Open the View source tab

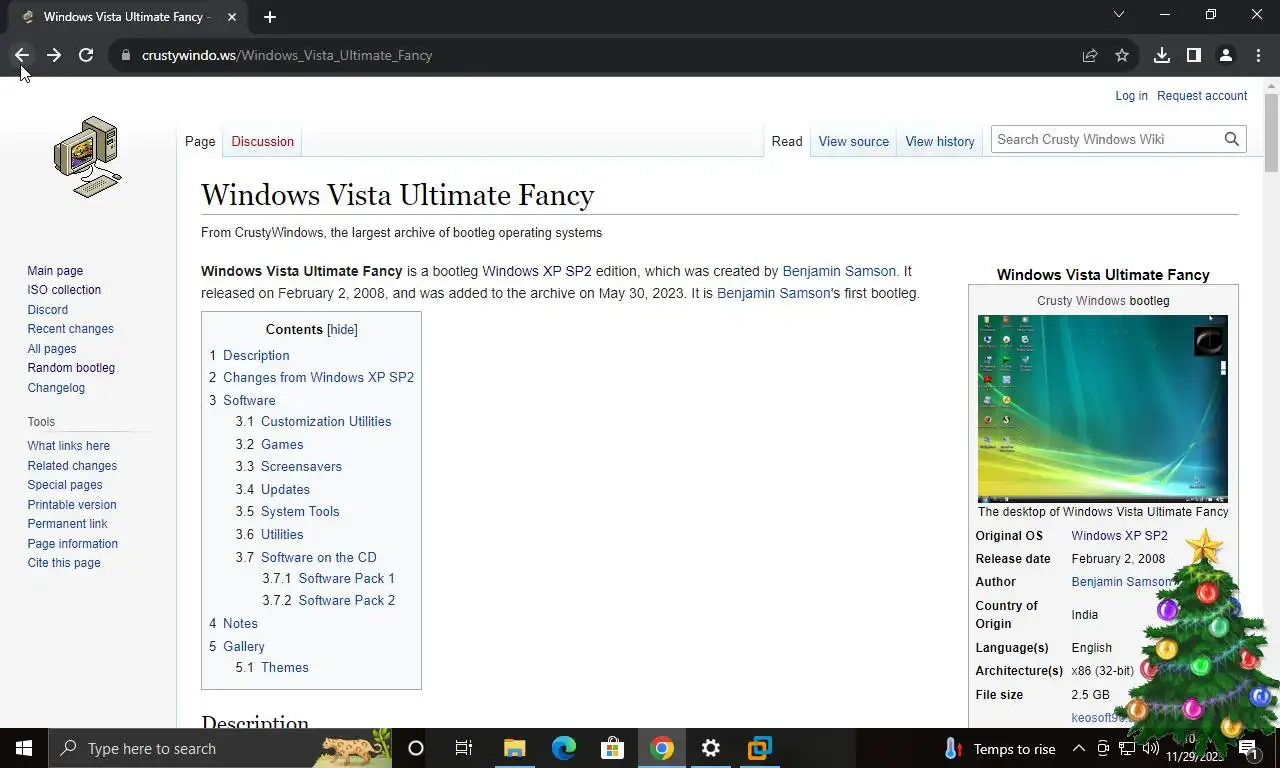[x=854, y=141]
